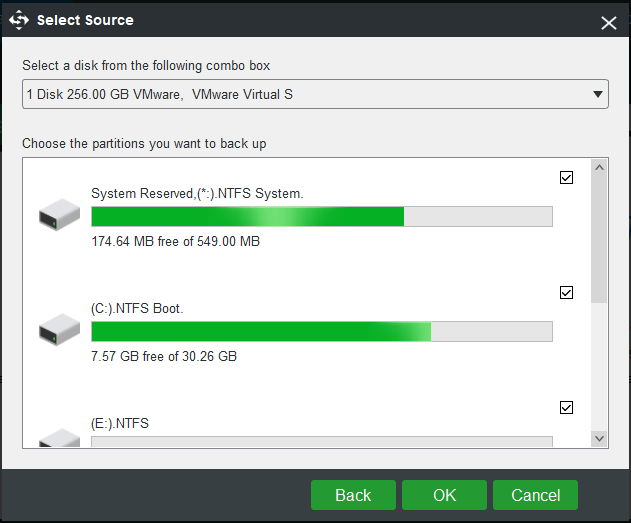
Task: Close the Select Source window
Action: tap(609, 23)
